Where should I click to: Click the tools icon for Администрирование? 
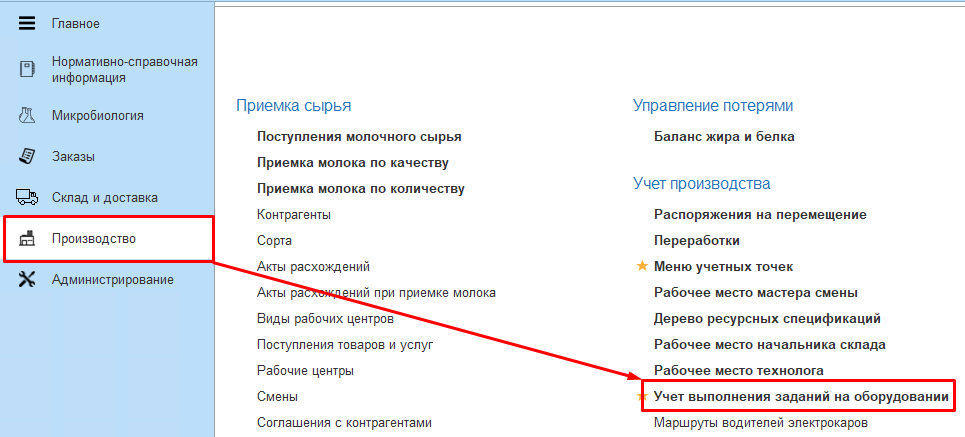pyautogui.click(x=27, y=279)
